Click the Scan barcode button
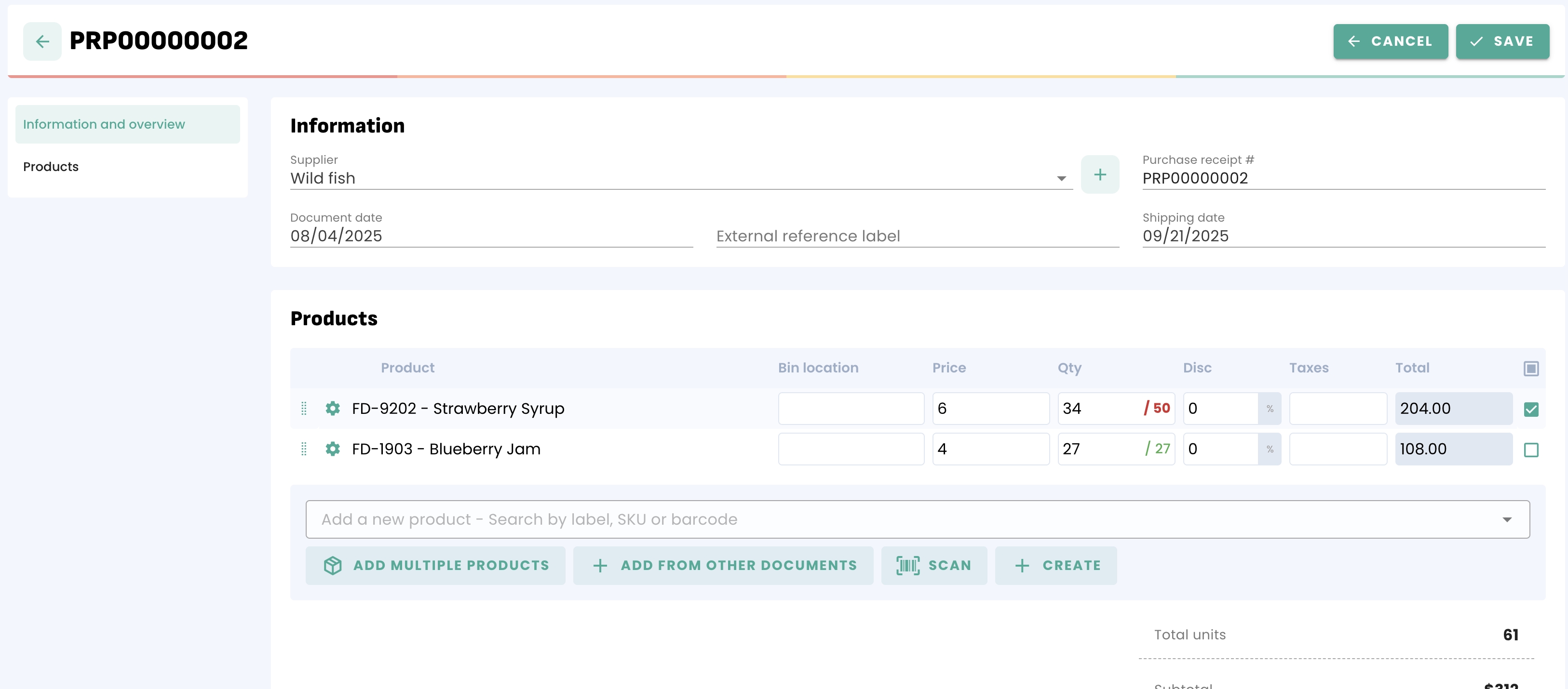This screenshot has width=1568, height=689. (934, 566)
